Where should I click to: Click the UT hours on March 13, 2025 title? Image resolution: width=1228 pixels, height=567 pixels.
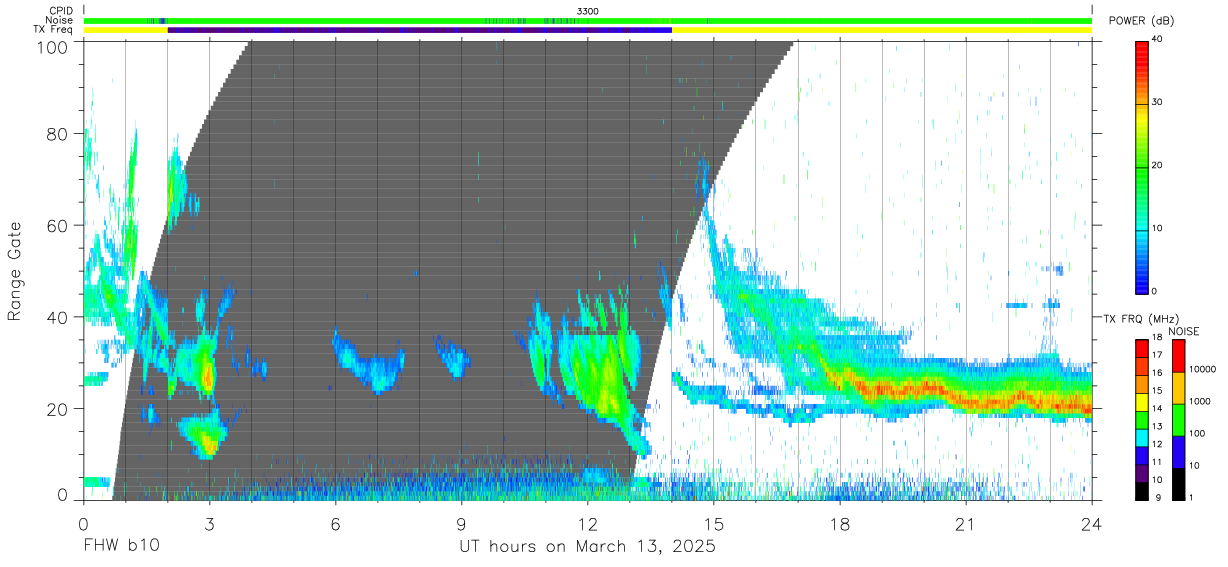587,547
